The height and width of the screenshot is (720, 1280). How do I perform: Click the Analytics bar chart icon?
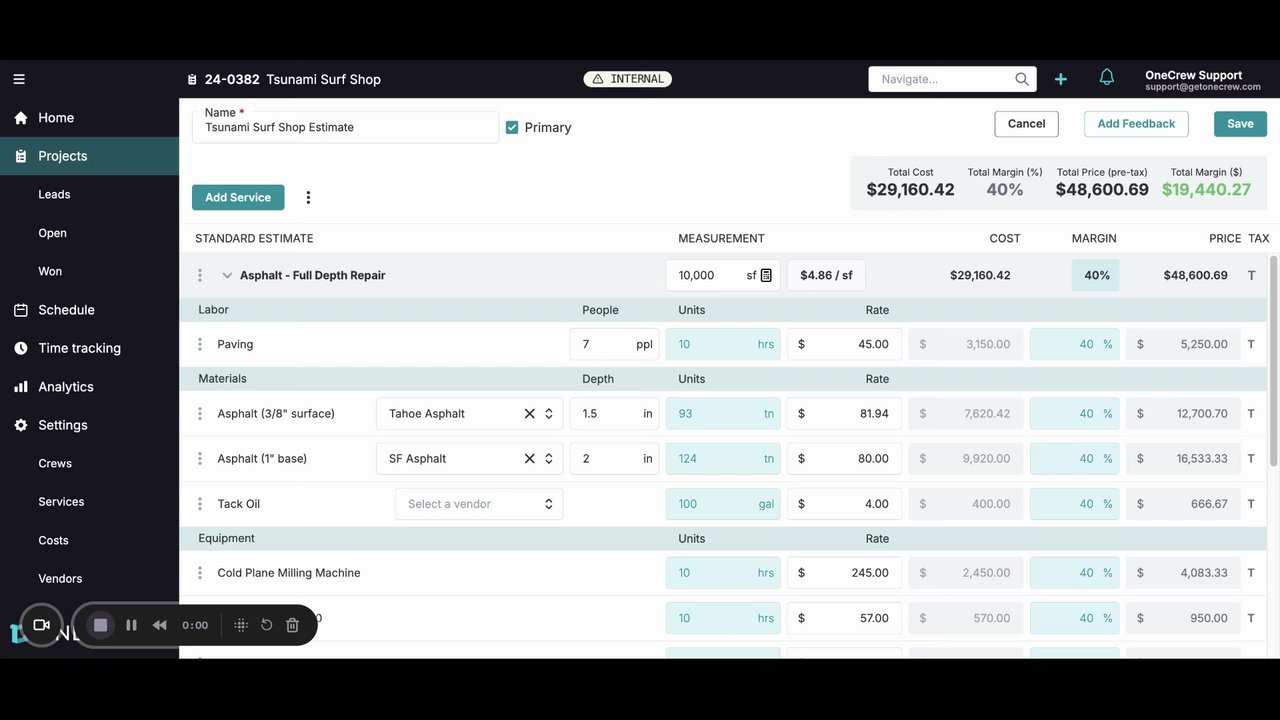tap(20, 387)
